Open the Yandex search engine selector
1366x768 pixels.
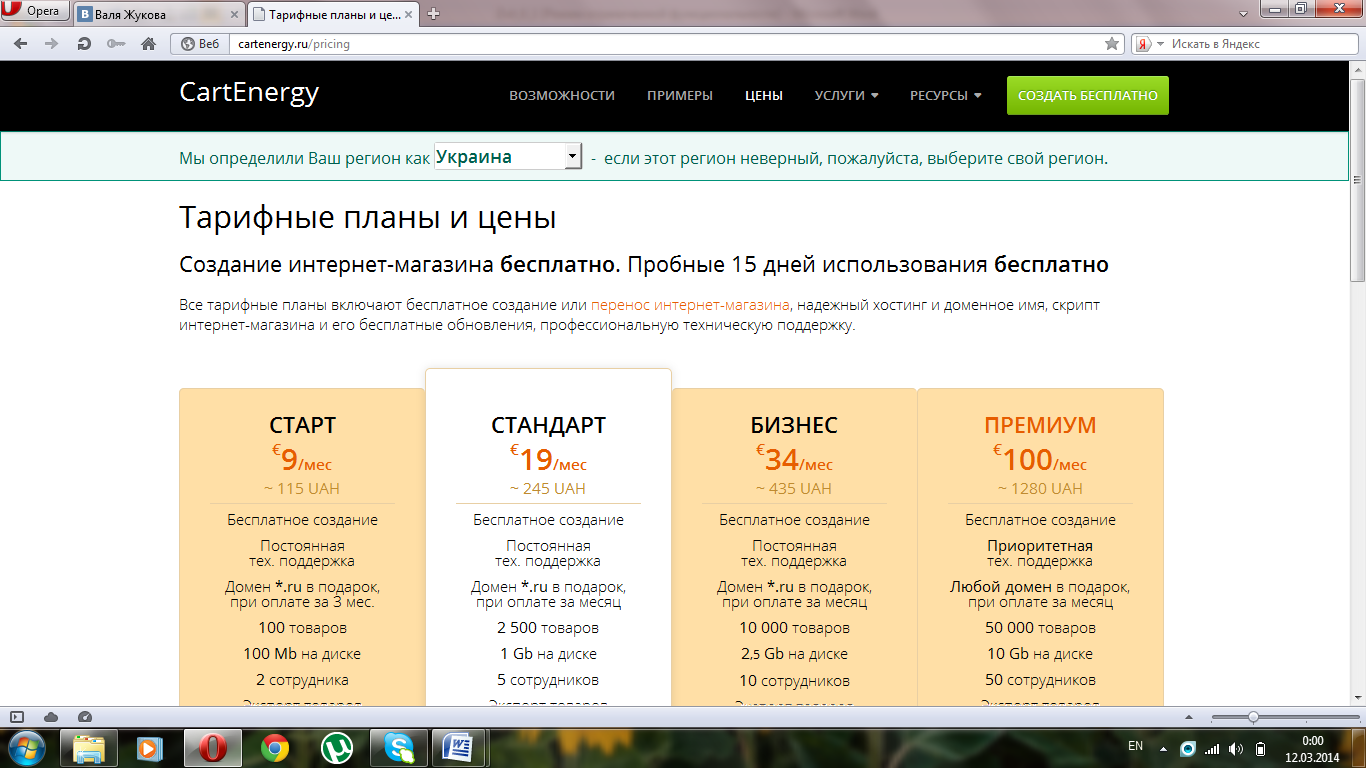tap(1148, 44)
